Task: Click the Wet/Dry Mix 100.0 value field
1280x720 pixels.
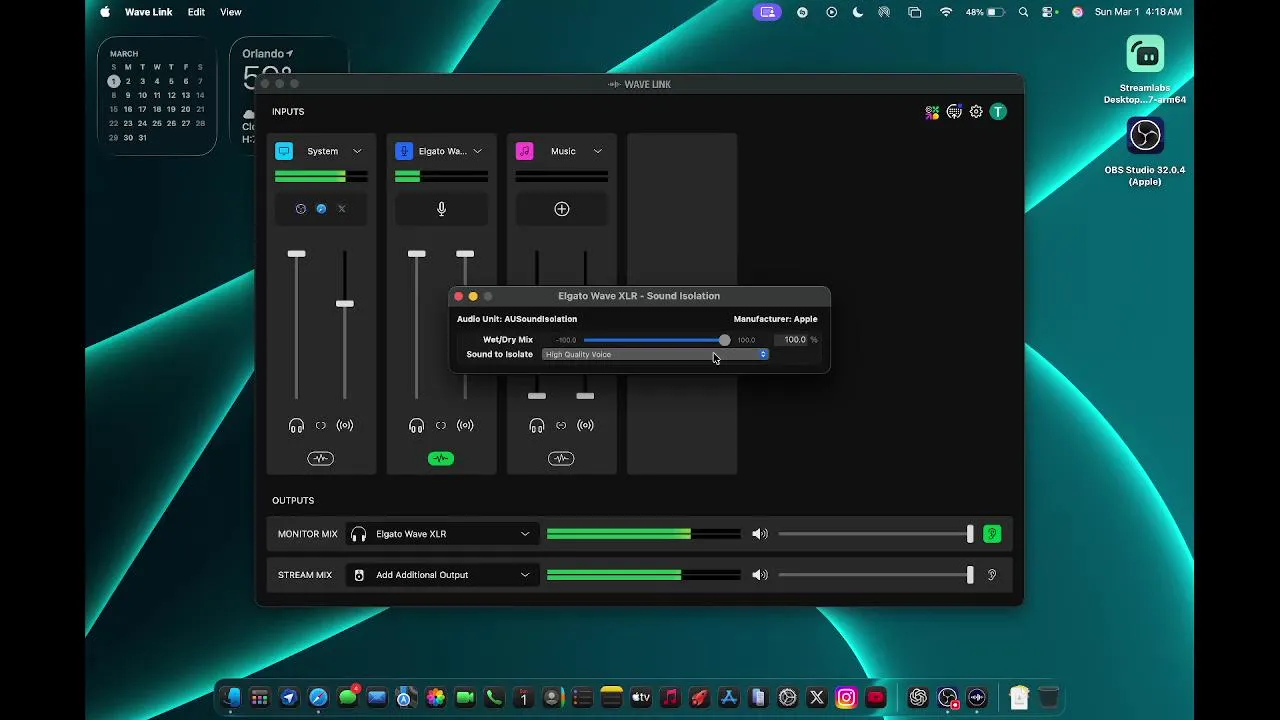Action: point(790,340)
